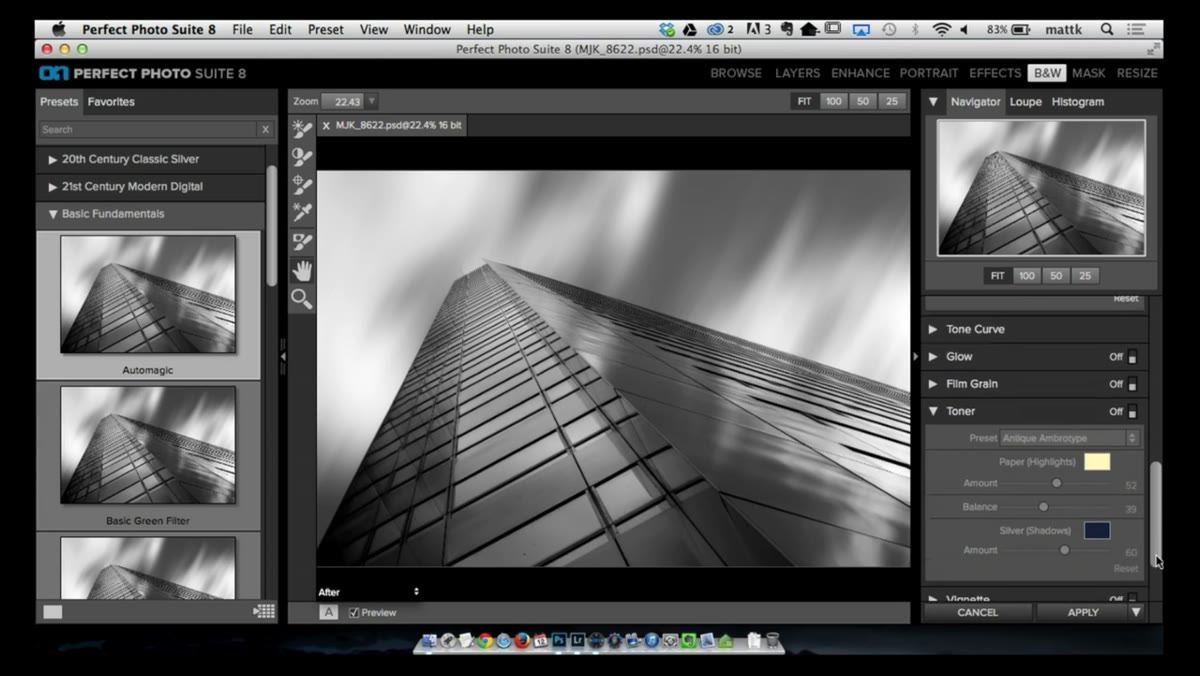
Task: Open the Silver (Shadows) color swatch
Action: click(x=1097, y=531)
